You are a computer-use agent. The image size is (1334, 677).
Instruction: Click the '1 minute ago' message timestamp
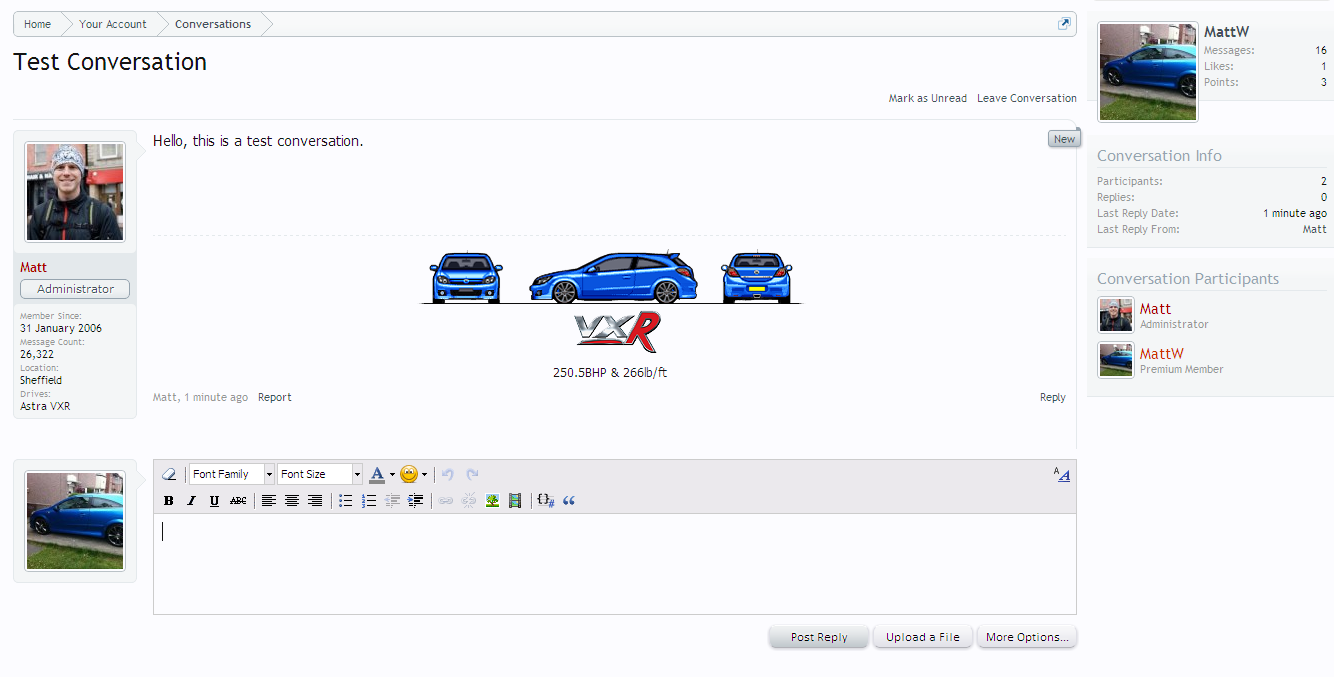pyautogui.click(x=216, y=397)
